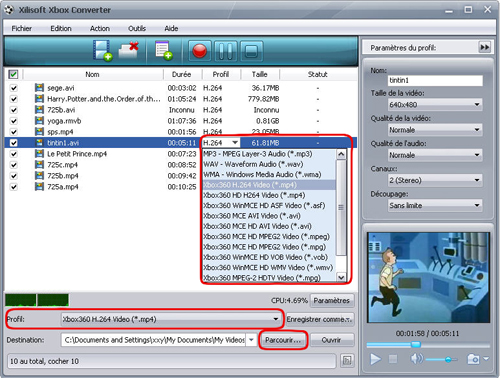Open the H.264 profile dropdown on tintin1.avi row
500x378 pixels.
(235, 143)
